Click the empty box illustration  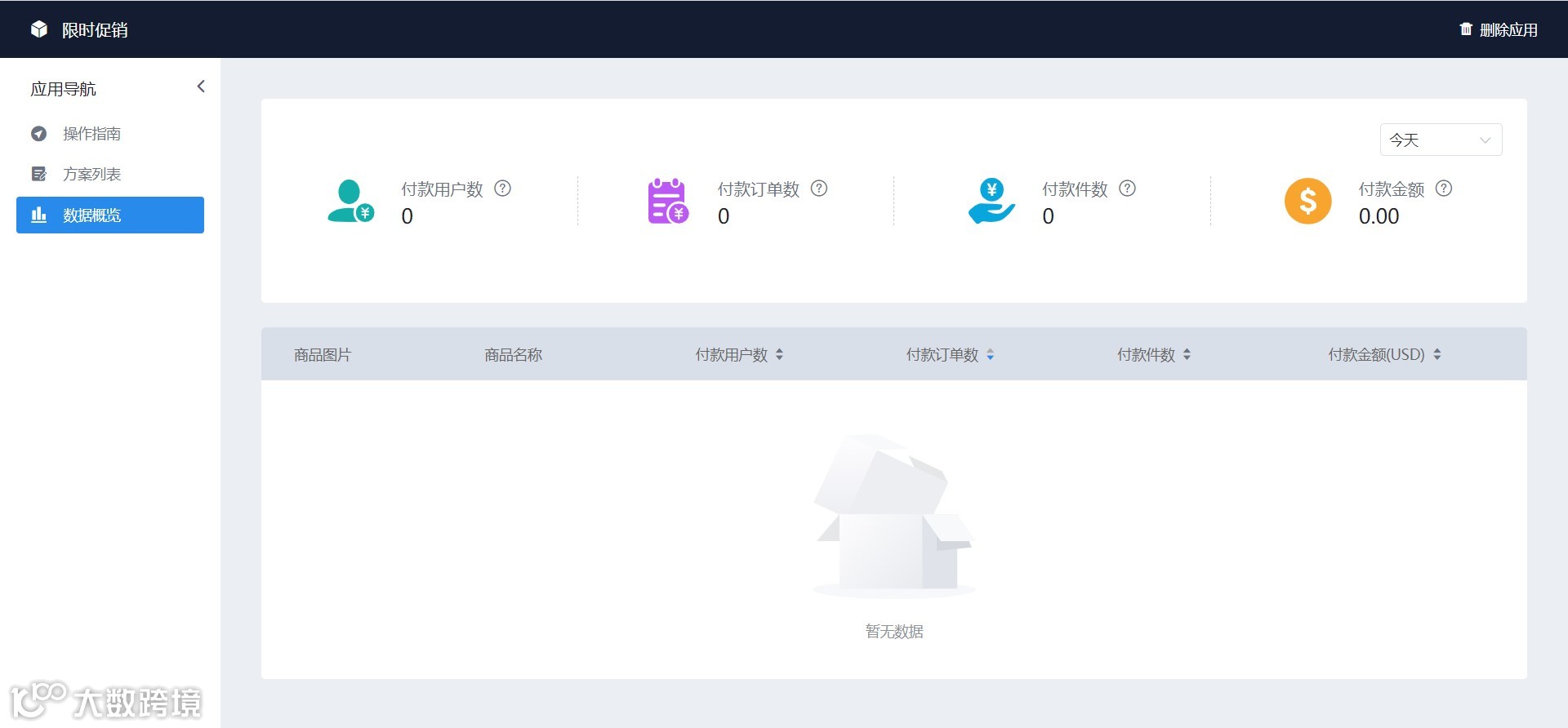pyautogui.click(x=894, y=516)
